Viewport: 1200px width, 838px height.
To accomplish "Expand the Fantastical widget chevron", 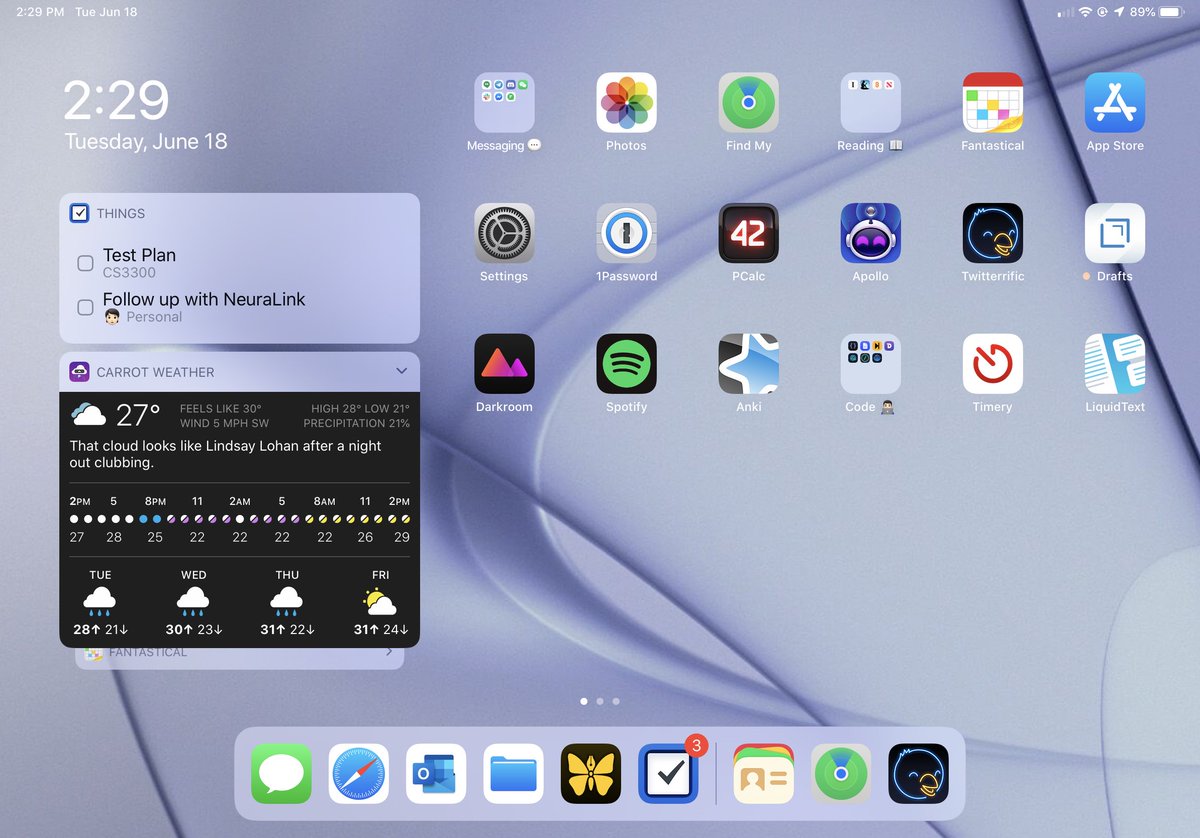I will 389,652.
